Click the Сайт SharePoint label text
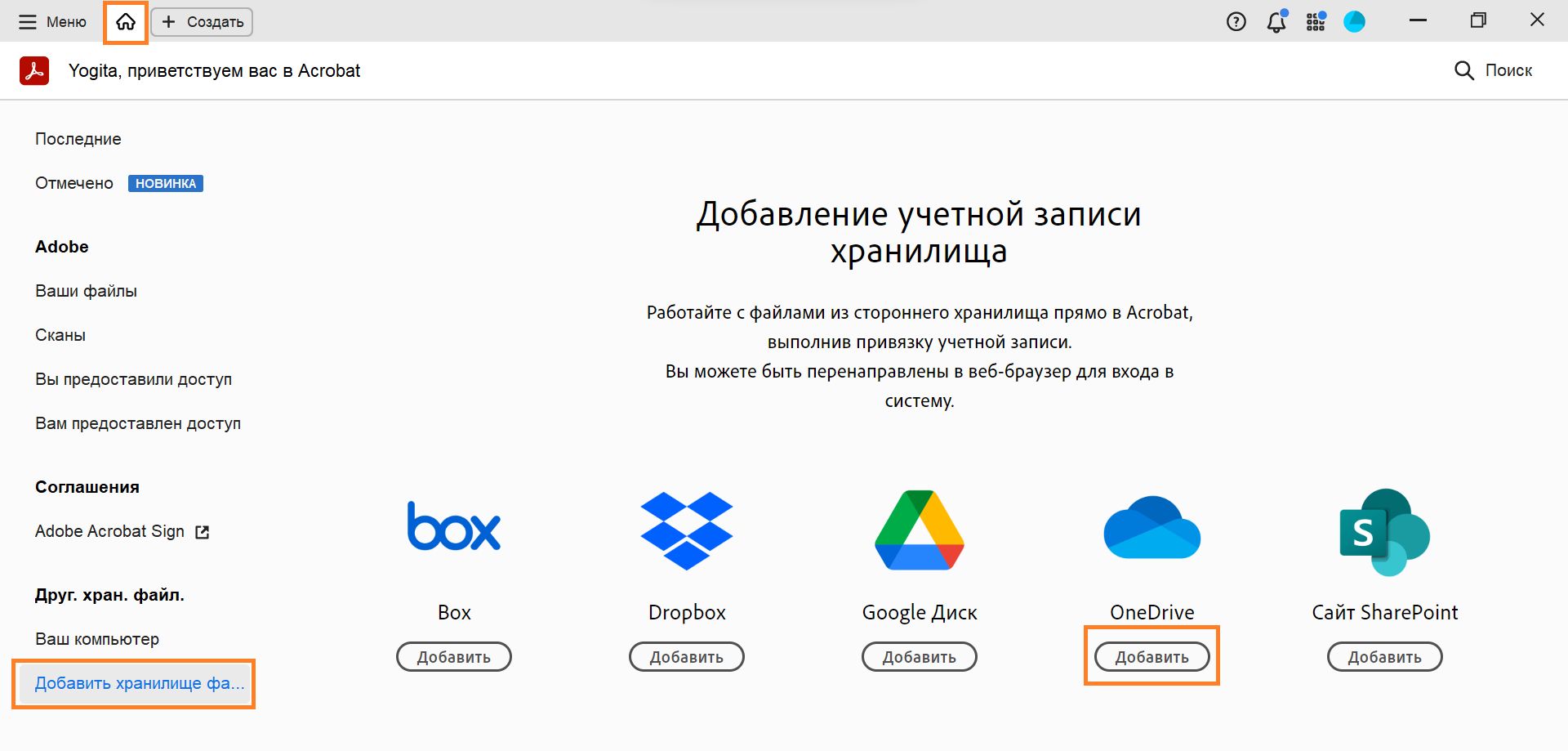The image size is (1568, 751). point(1385,612)
